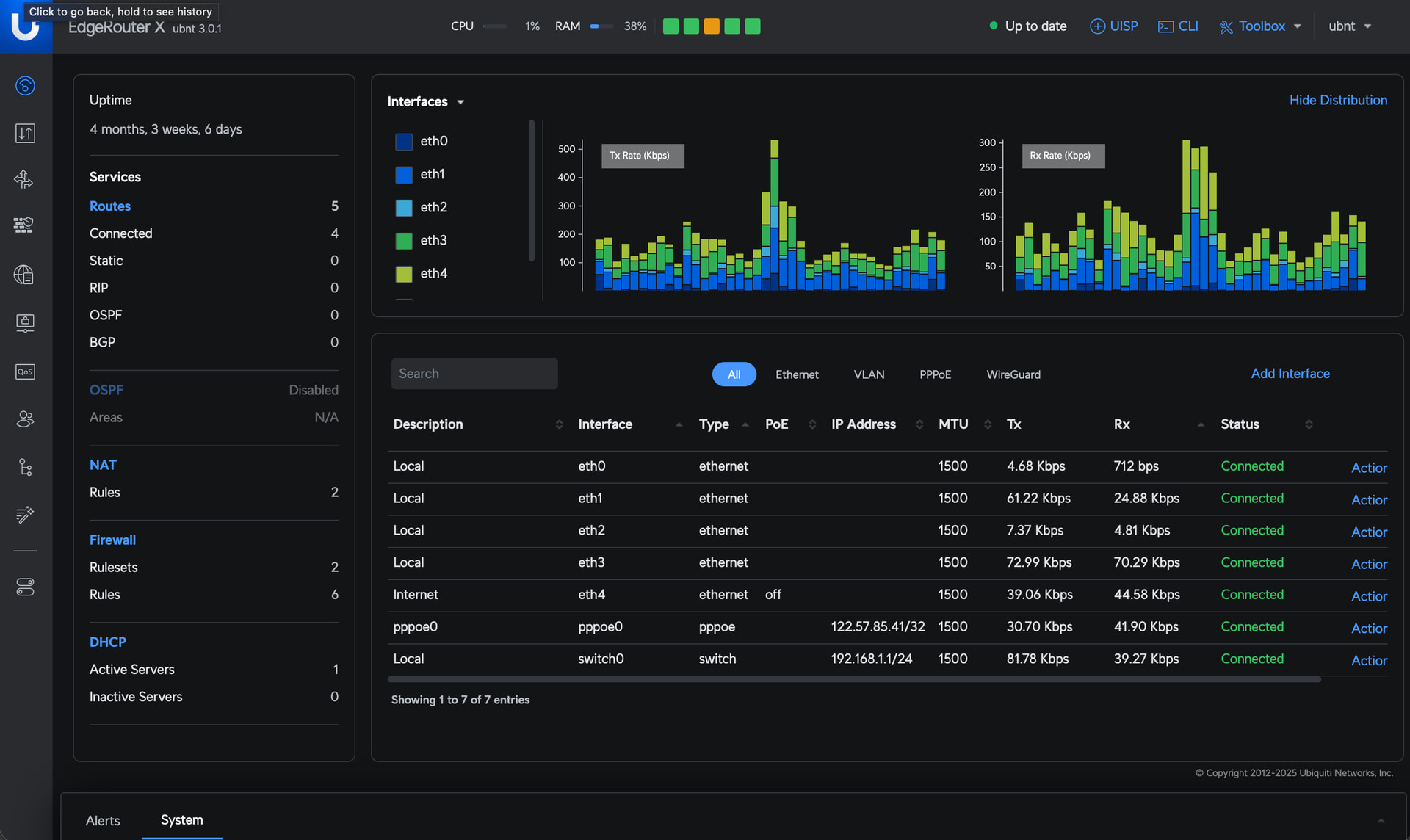
Task: Open the CLI terminal
Action: pos(1178,26)
